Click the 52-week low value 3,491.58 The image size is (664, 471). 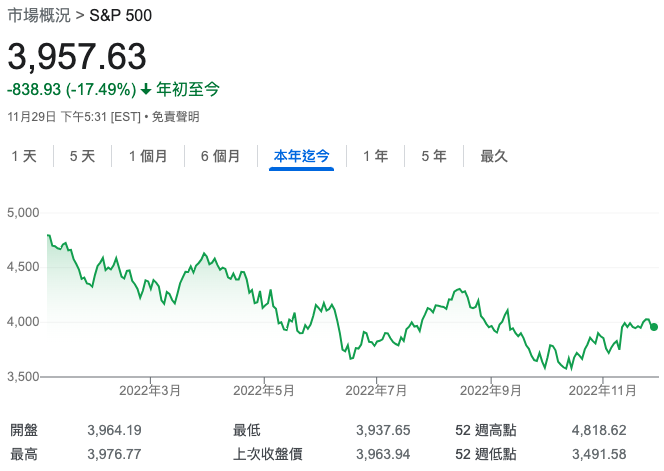click(599, 454)
